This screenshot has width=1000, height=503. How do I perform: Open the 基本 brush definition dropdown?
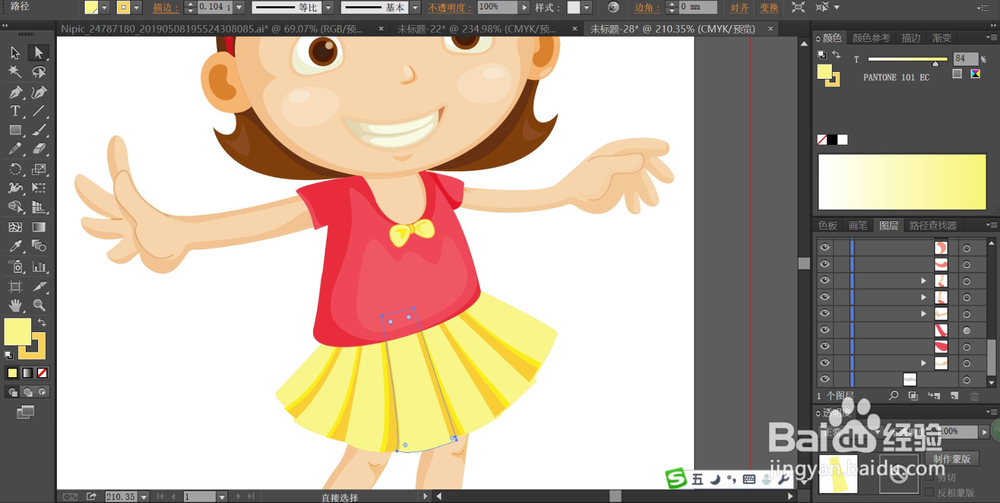click(x=415, y=8)
